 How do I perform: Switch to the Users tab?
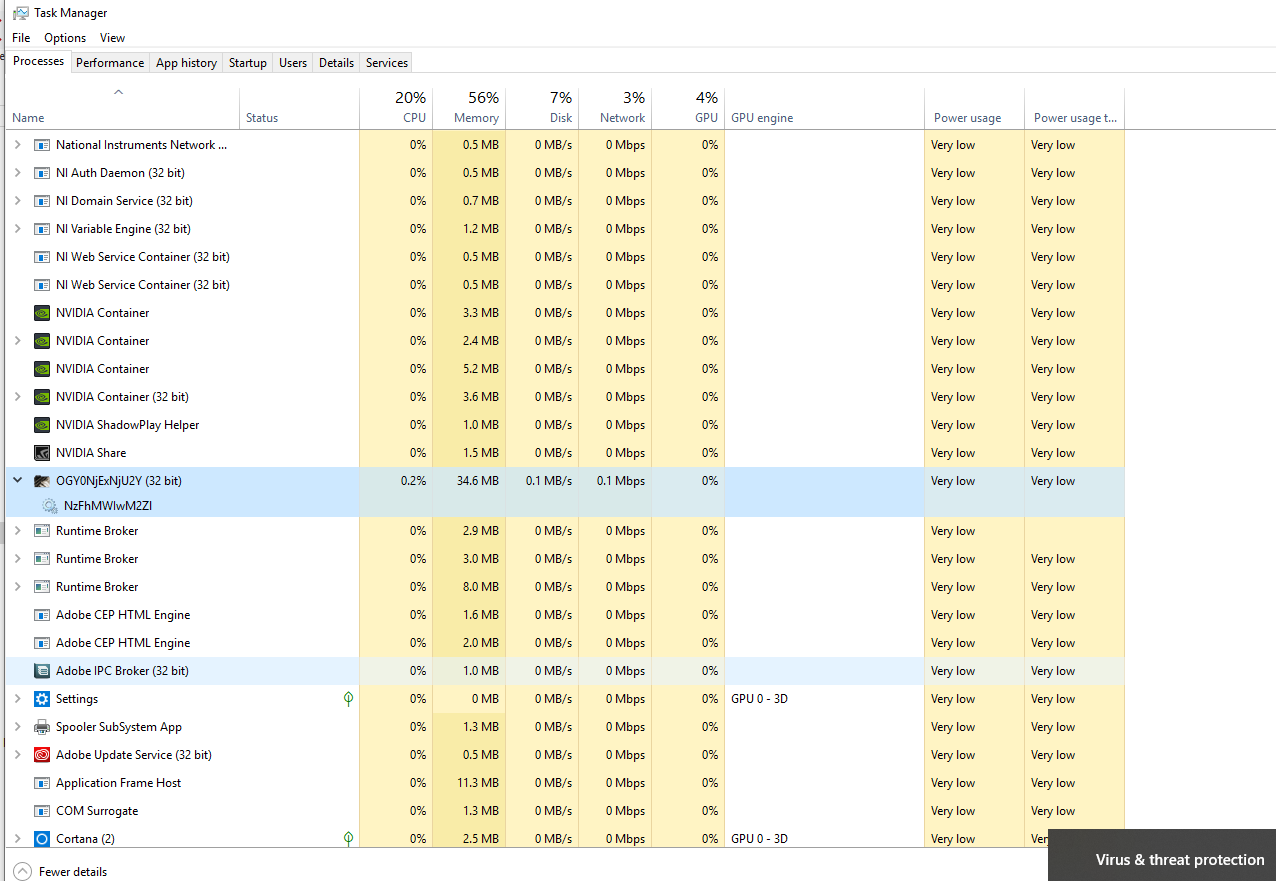pos(293,63)
